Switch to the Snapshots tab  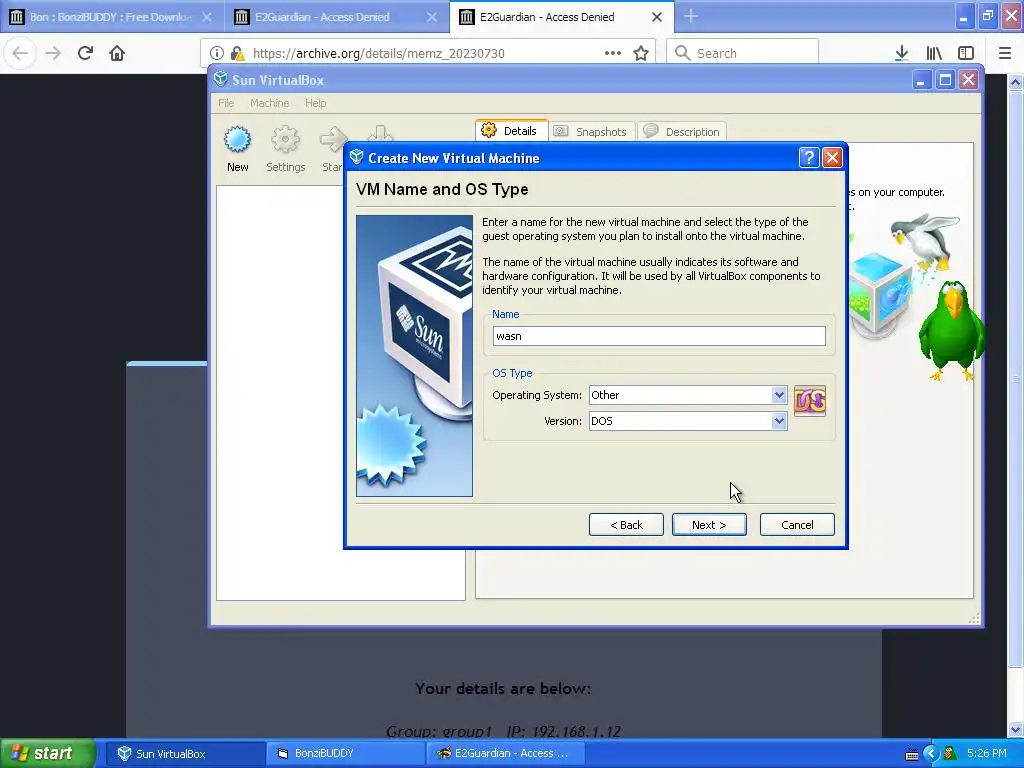coord(592,131)
